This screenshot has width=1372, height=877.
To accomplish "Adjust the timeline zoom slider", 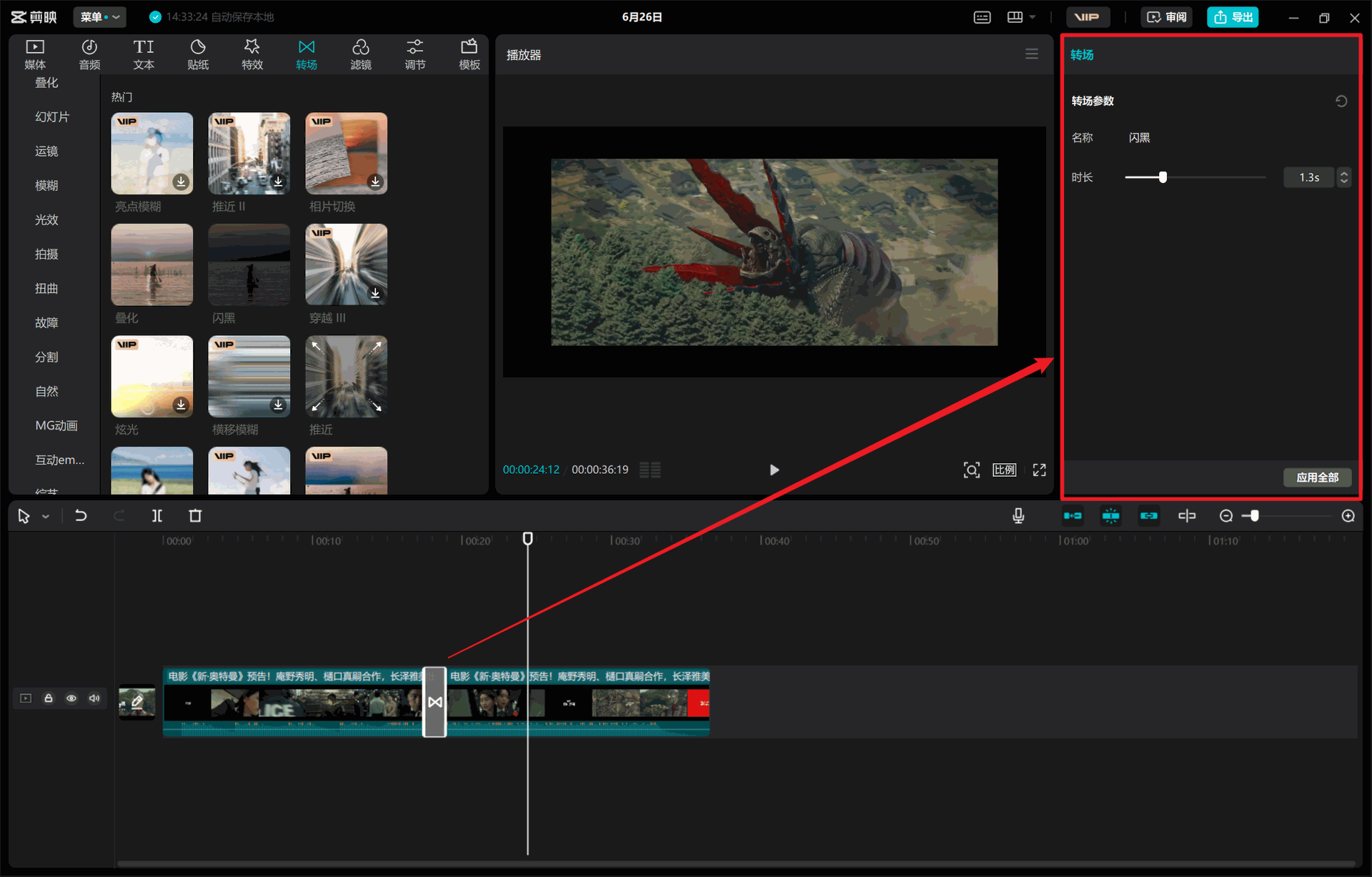I will point(1254,515).
